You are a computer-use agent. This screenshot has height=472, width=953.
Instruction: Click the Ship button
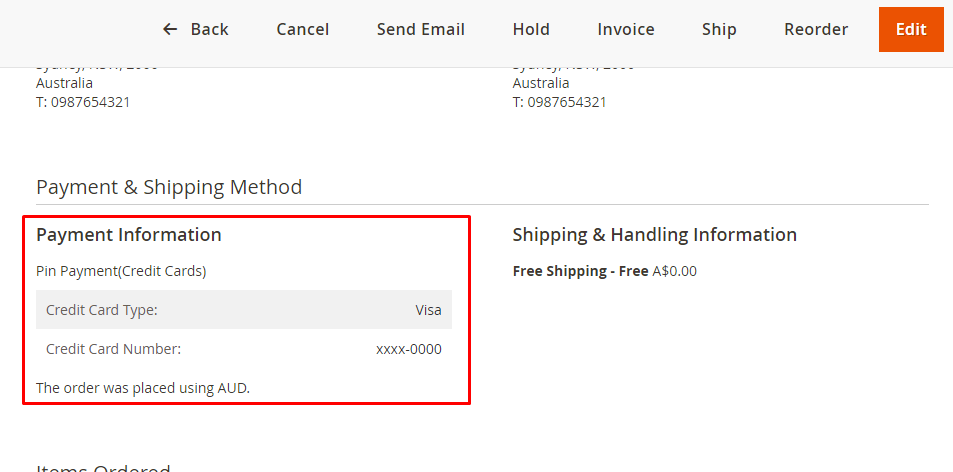(x=719, y=30)
